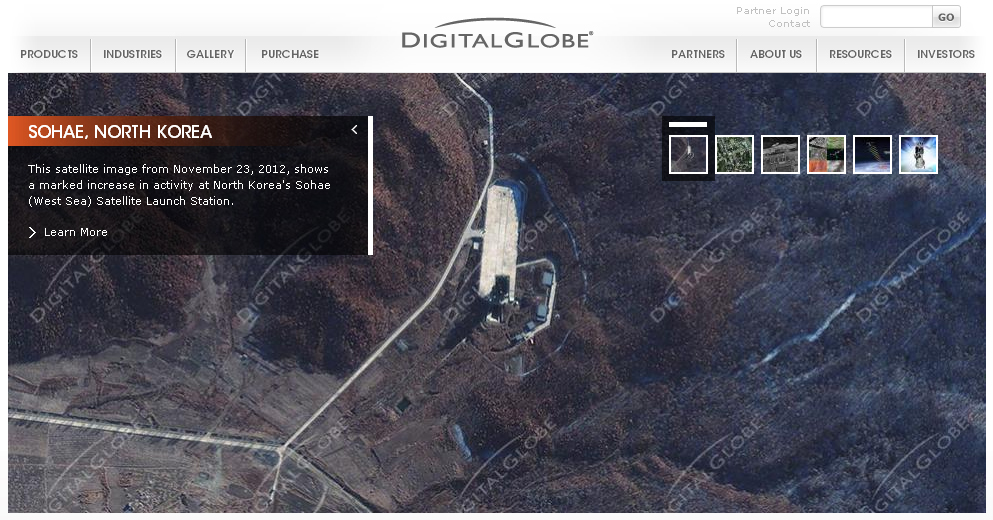The image size is (993, 520).
Task: Click the search input field
Action: (876, 17)
